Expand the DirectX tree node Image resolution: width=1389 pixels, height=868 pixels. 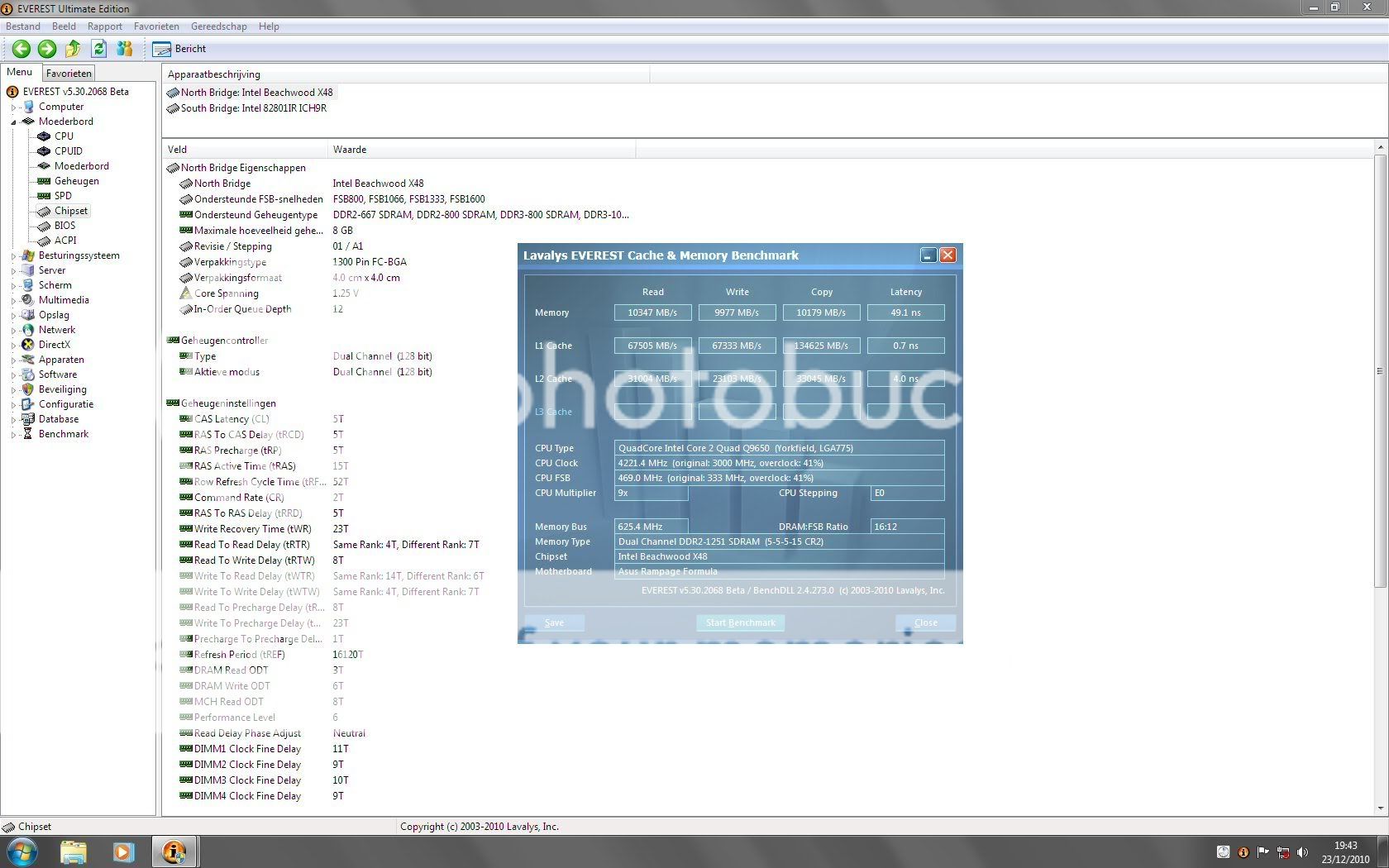tap(13, 346)
